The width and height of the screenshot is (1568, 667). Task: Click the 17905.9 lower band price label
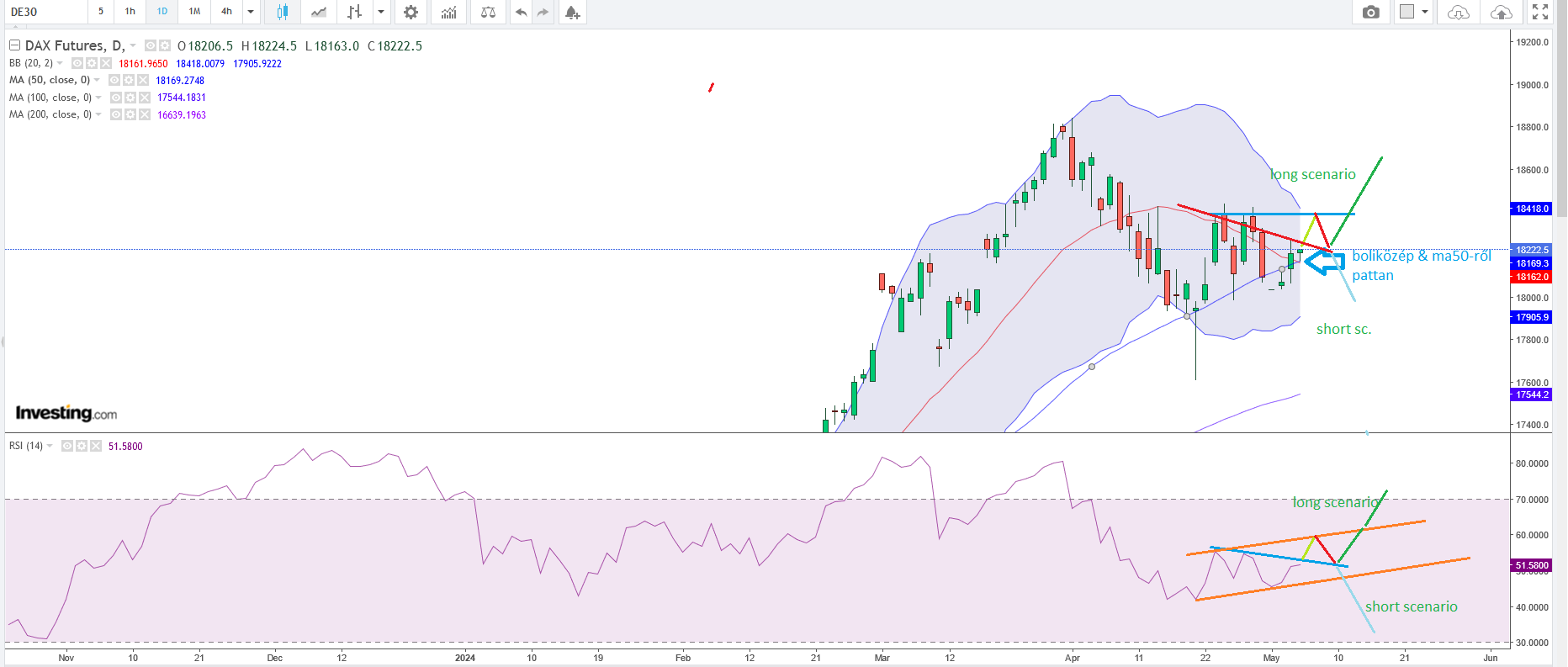1531,317
